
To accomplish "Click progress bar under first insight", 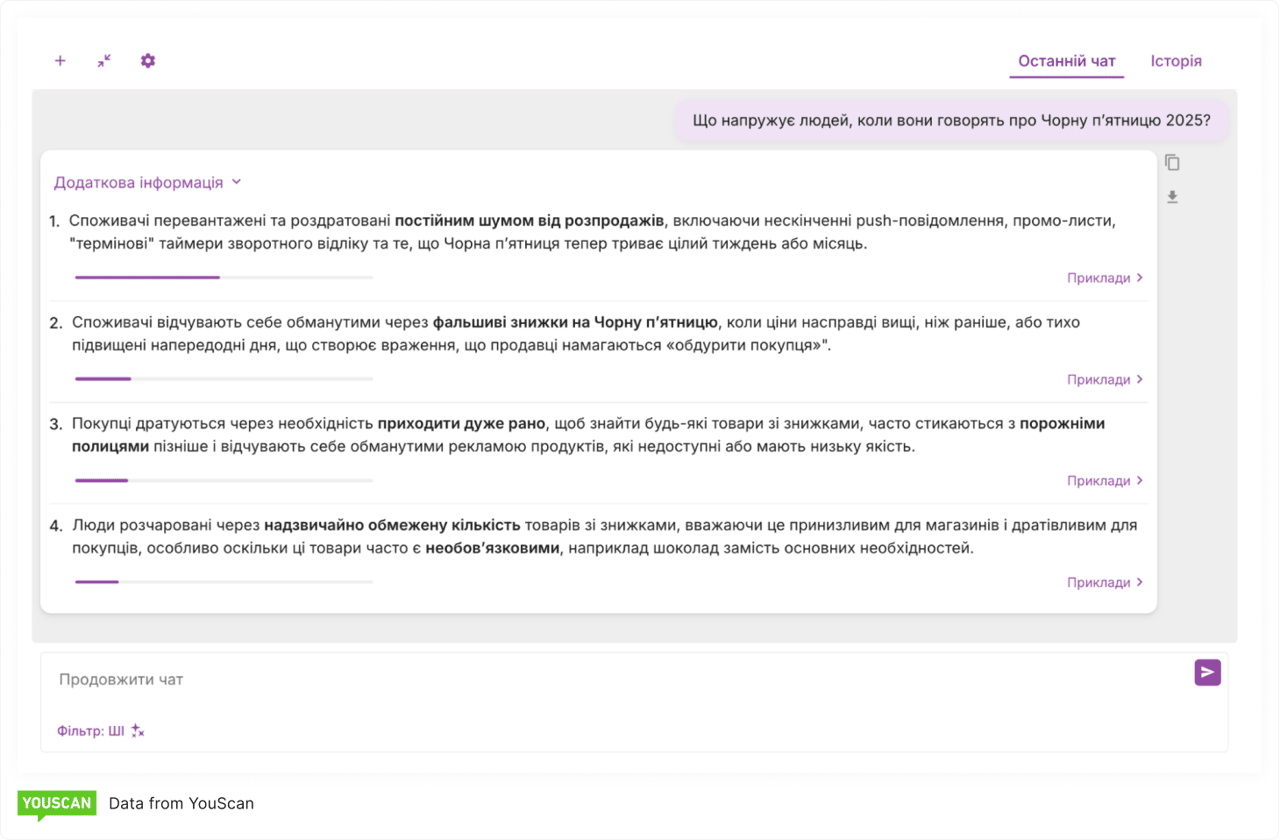I will [x=223, y=277].
